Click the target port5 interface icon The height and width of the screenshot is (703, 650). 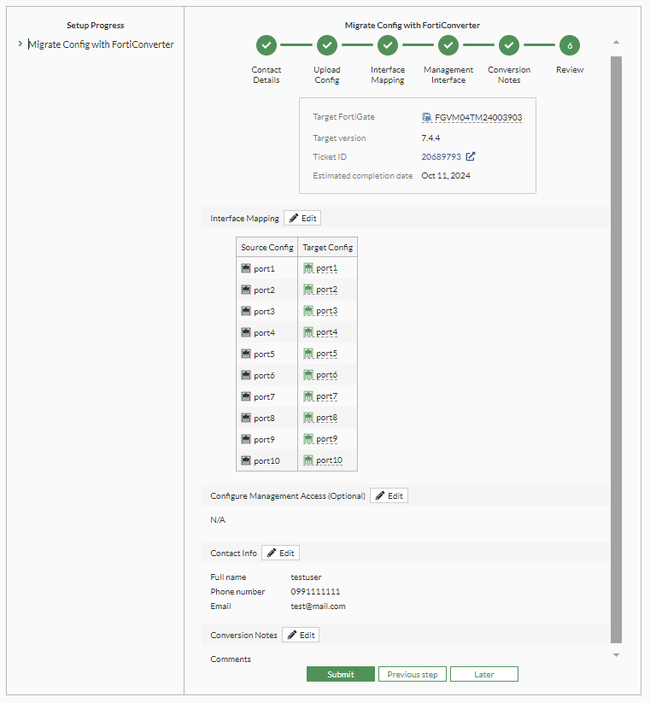click(309, 354)
